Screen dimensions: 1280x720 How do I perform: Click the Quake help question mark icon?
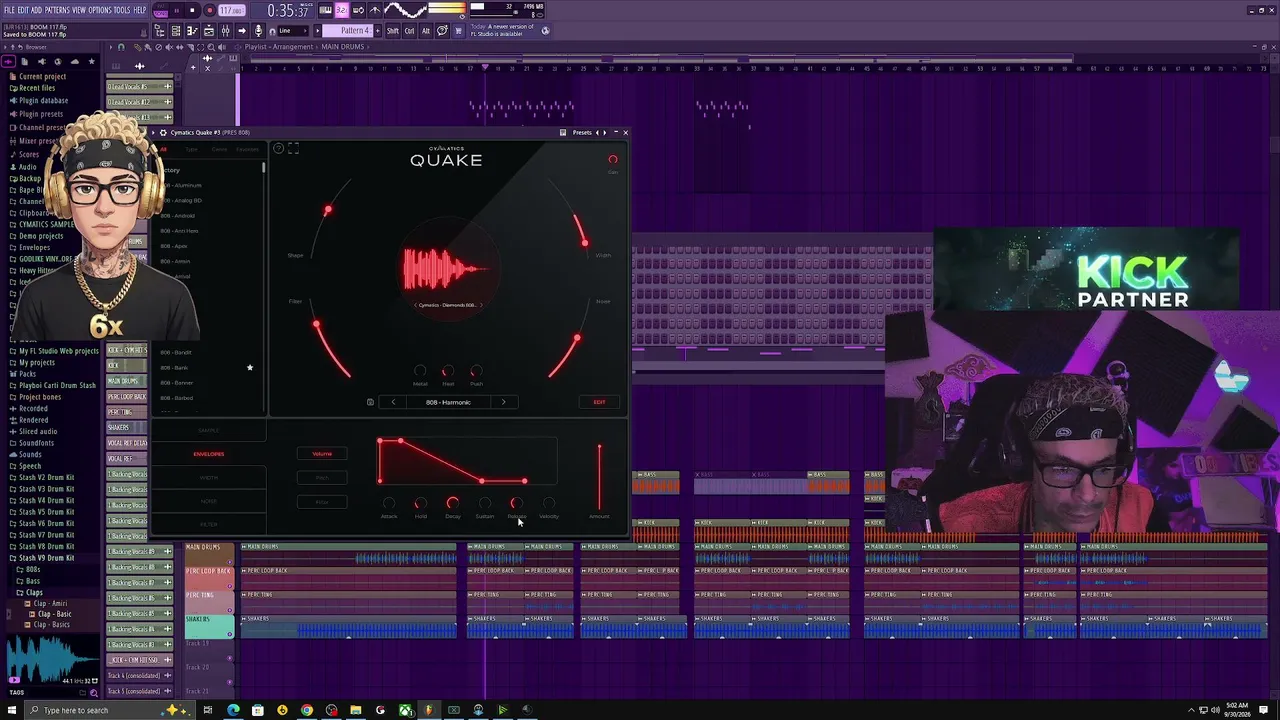click(279, 149)
